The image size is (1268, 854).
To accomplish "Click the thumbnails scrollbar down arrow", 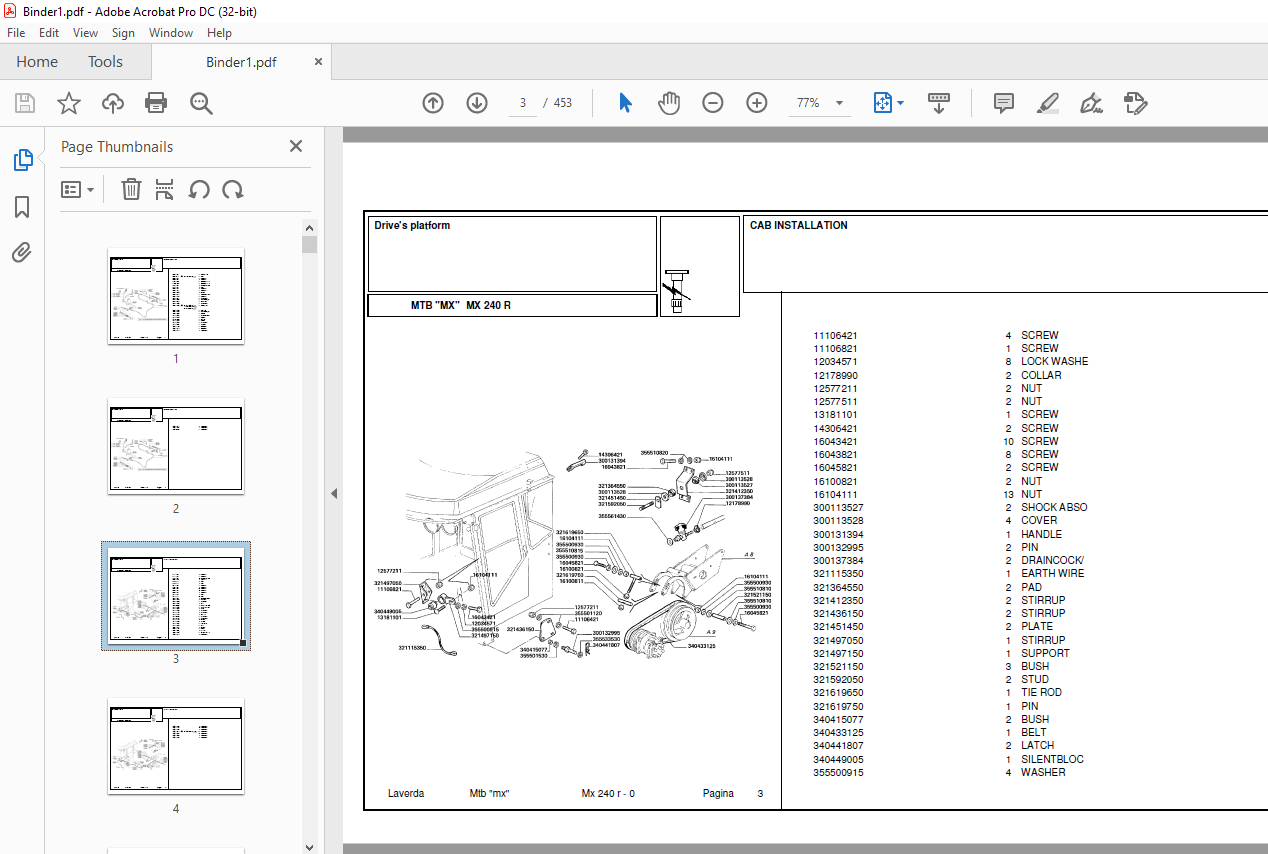I will click(x=310, y=846).
